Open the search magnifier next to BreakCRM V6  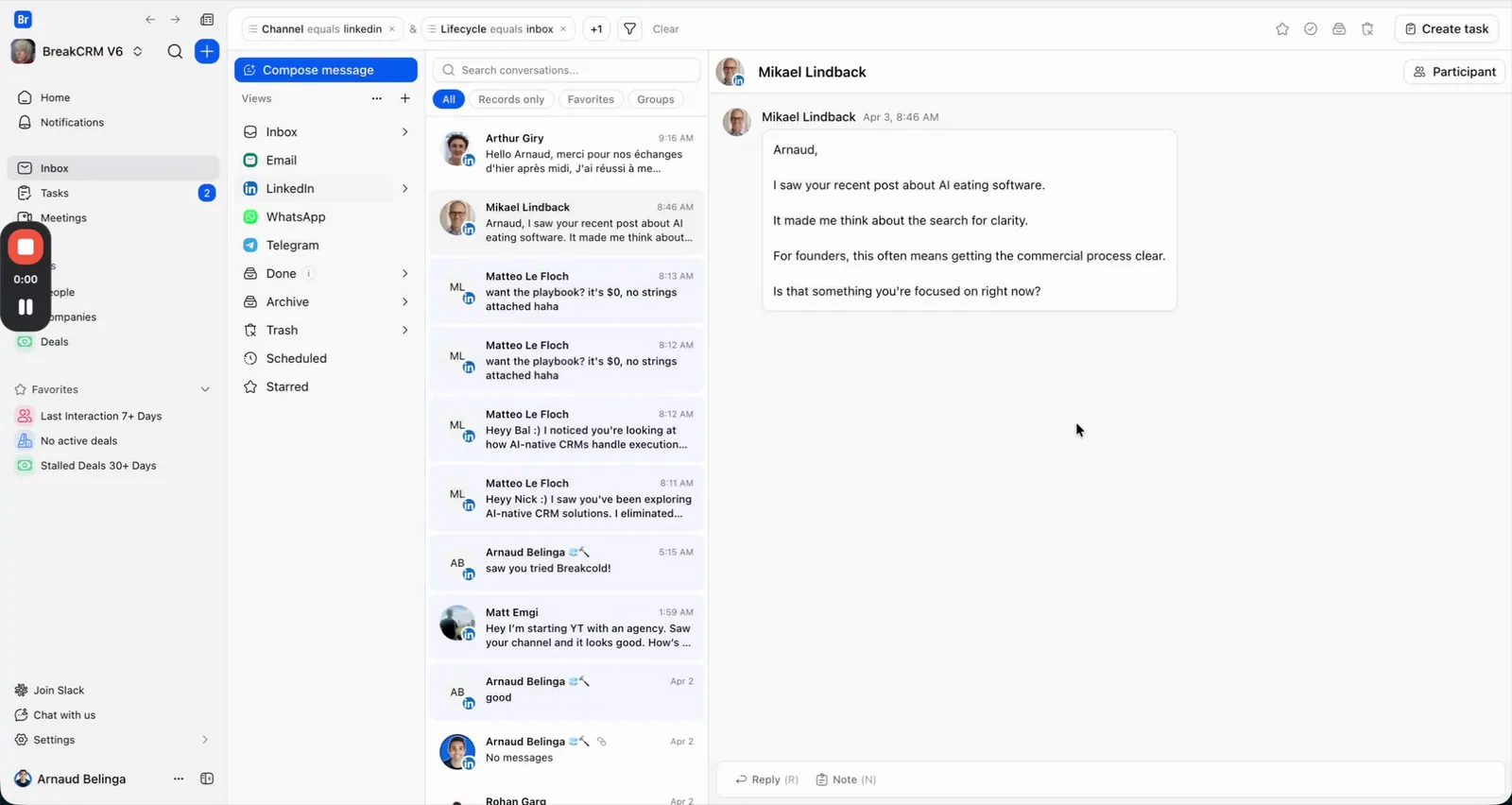click(x=175, y=51)
